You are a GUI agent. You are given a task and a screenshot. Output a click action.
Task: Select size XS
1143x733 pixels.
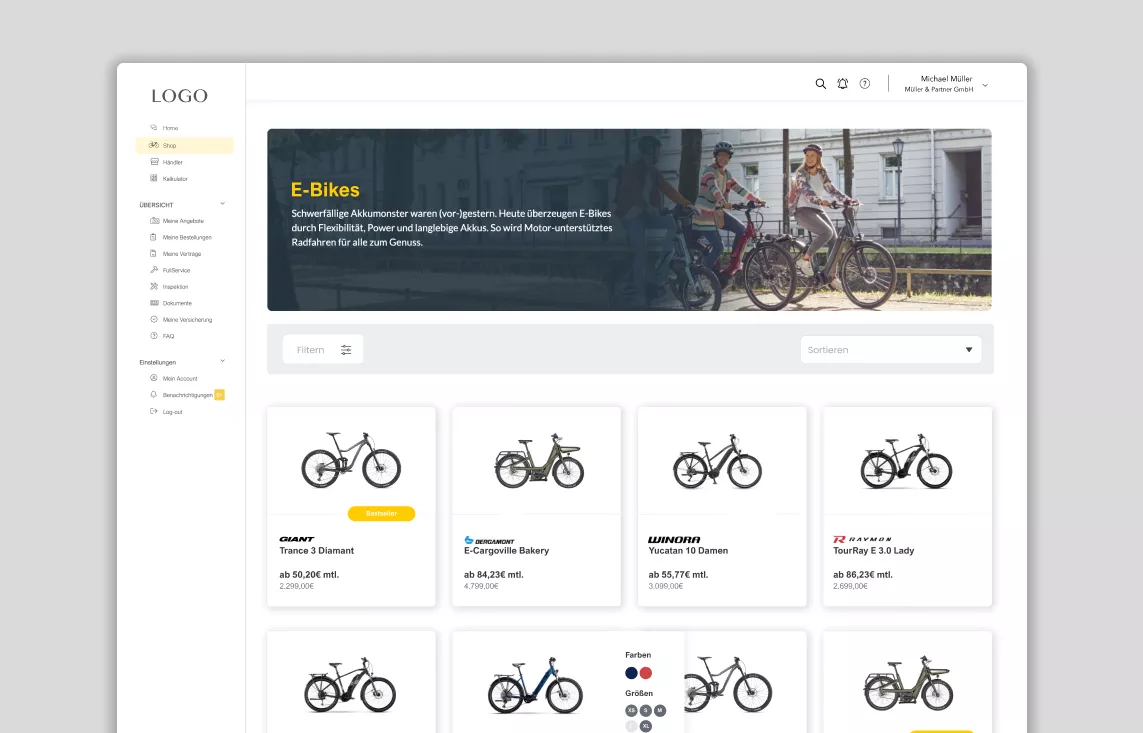631,710
